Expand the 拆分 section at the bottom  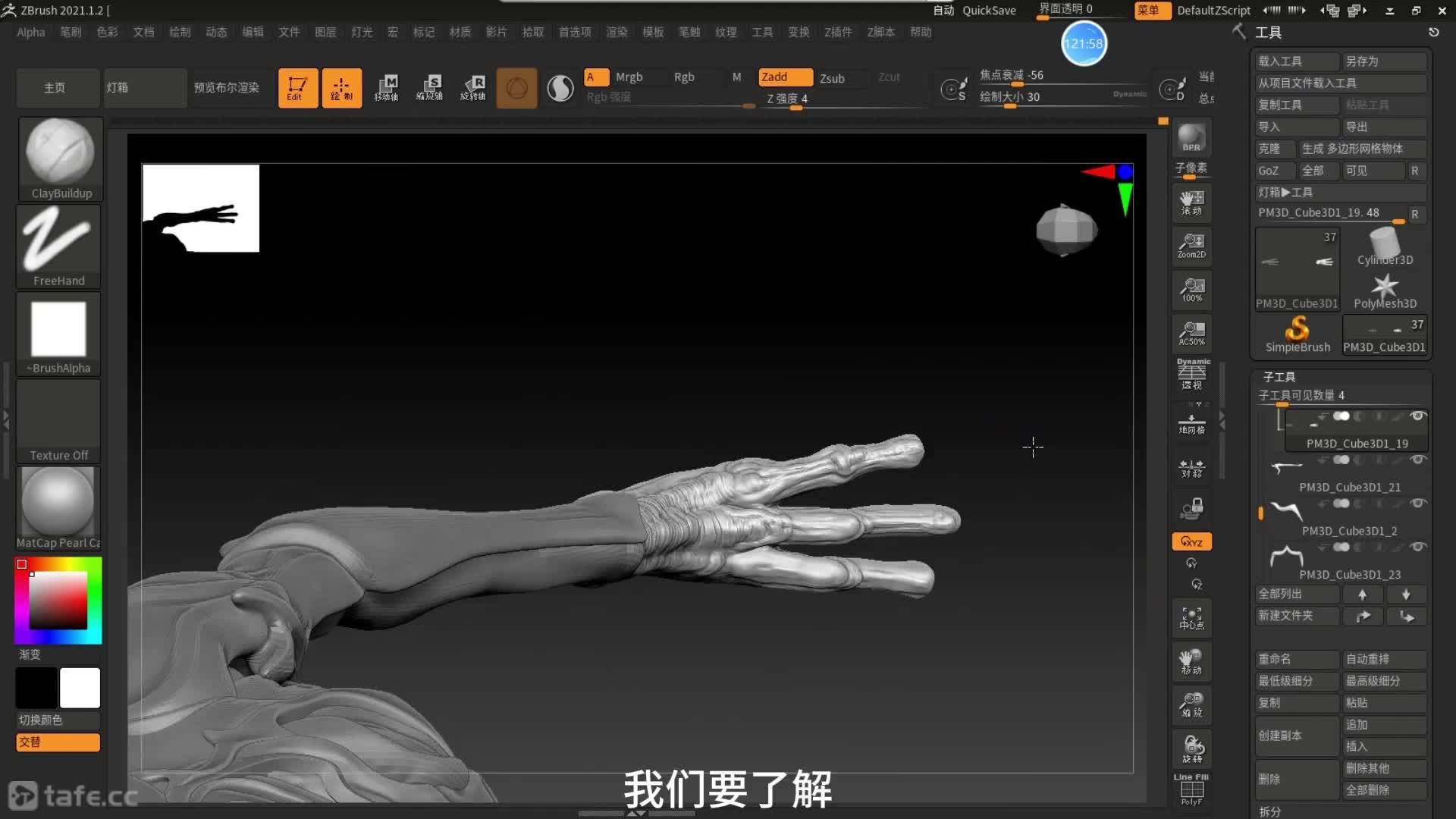(1270, 811)
